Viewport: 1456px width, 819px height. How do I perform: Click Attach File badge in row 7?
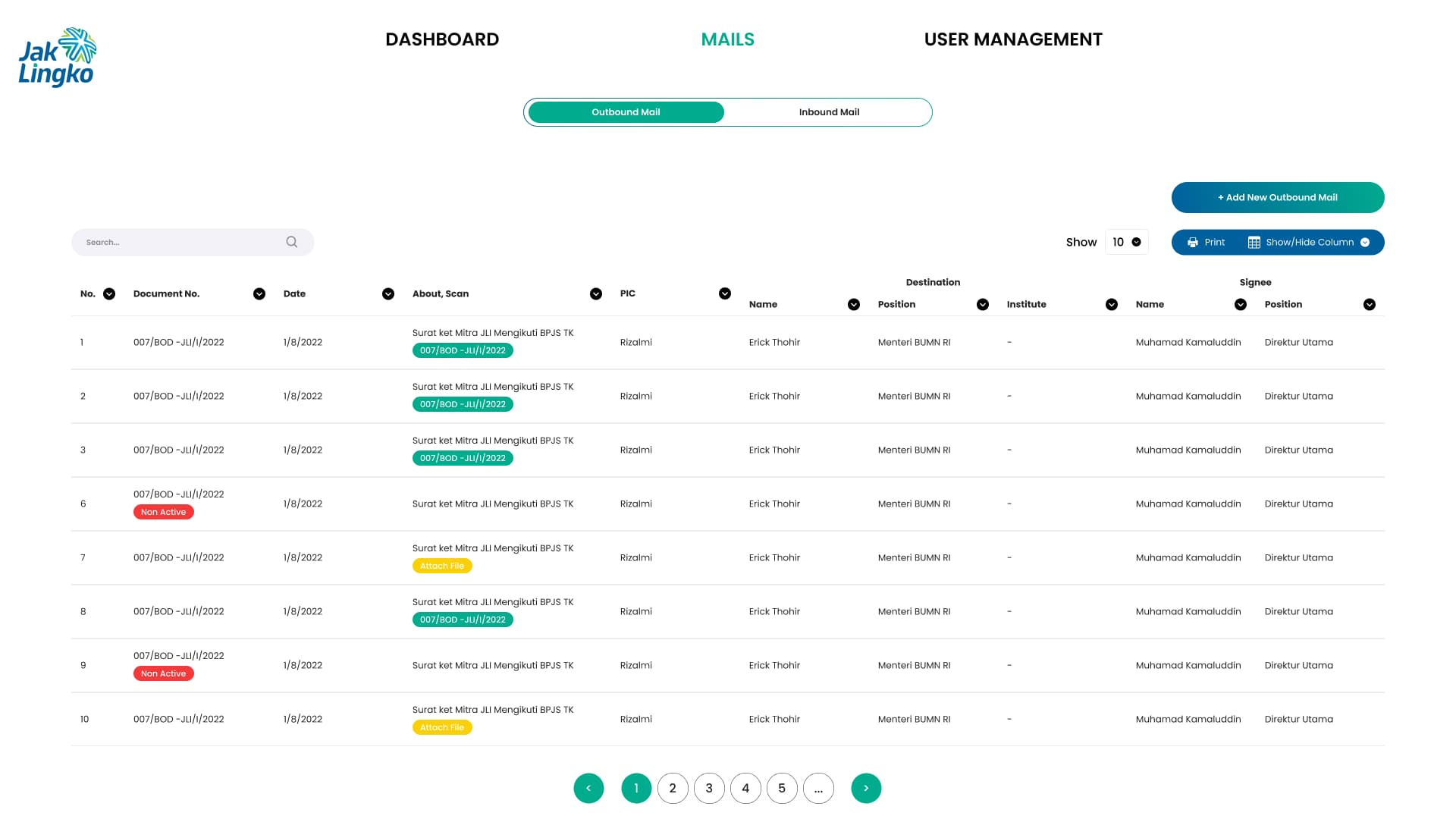coord(442,566)
